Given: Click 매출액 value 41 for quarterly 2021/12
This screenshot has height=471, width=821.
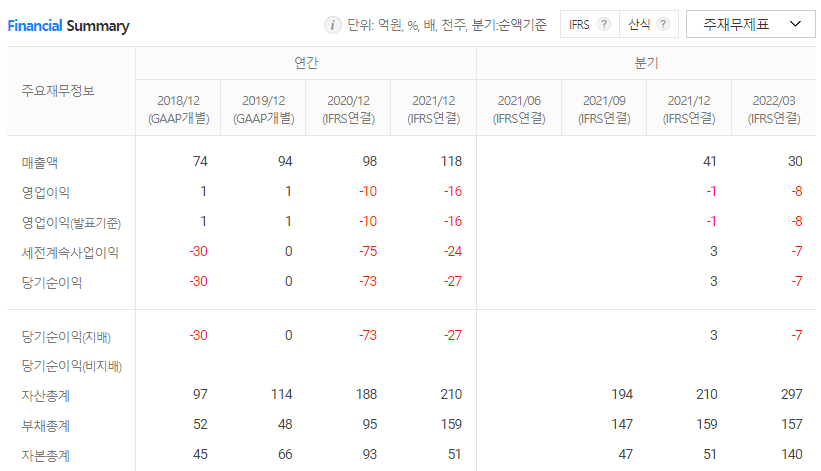Looking at the screenshot, I should pos(709,161).
